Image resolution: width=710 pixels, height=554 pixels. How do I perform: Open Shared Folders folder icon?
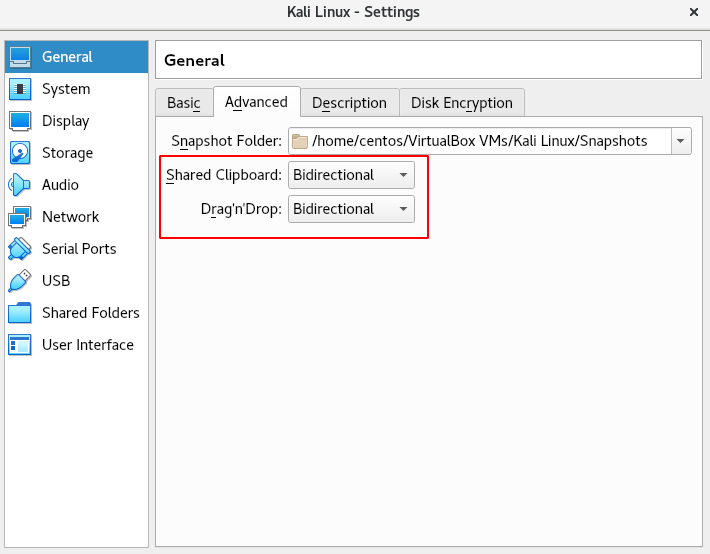tap(20, 313)
